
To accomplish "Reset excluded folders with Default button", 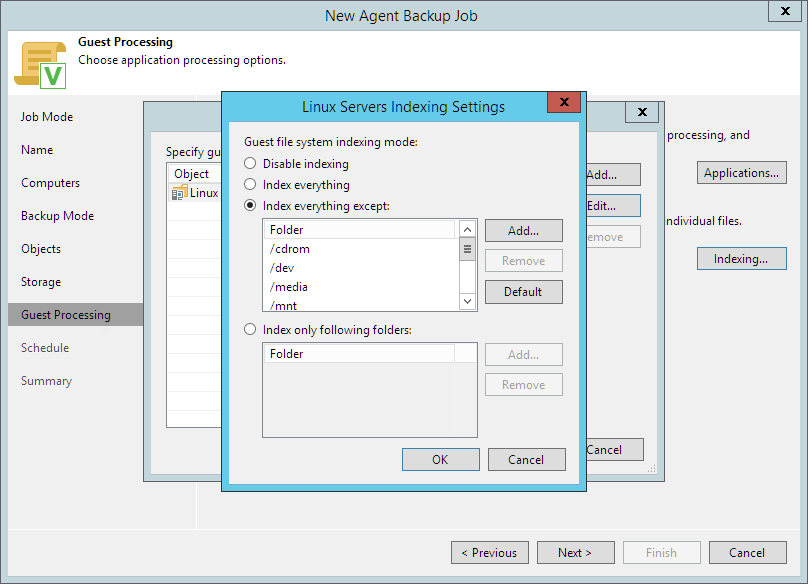I will (523, 292).
